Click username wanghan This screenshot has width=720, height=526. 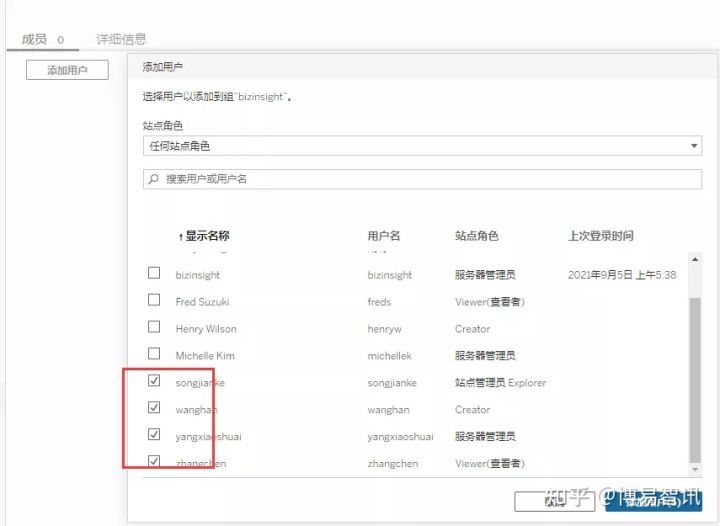pos(388,410)
